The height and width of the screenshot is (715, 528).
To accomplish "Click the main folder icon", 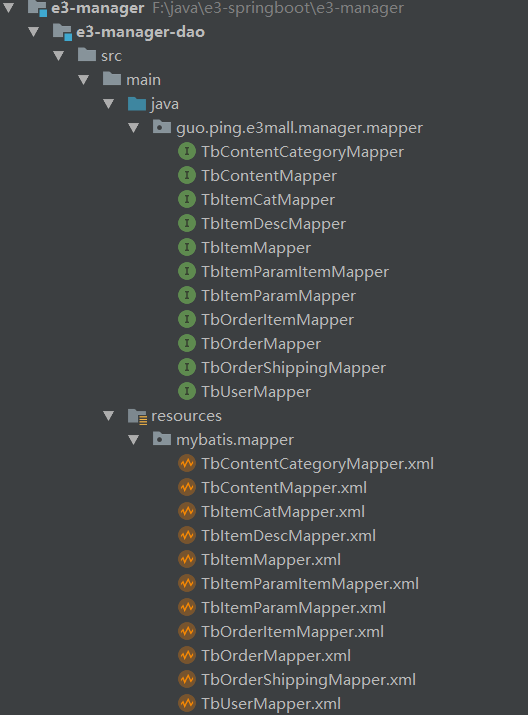I will tap(112, 78).
